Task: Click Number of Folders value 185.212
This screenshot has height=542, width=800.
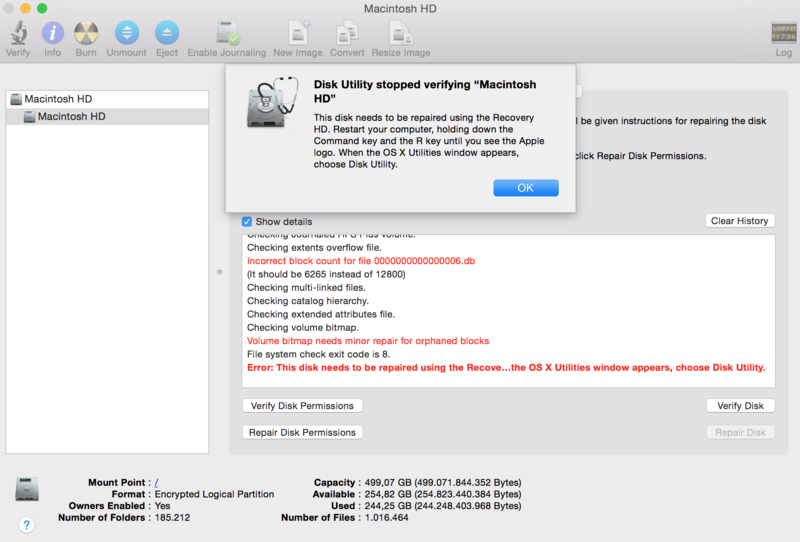Action: [x=172, y=518]
